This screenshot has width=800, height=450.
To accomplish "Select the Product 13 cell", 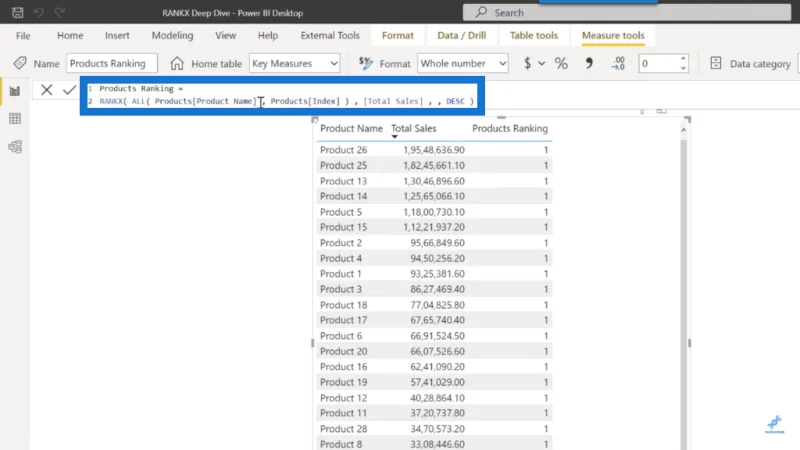I will 343,181.
